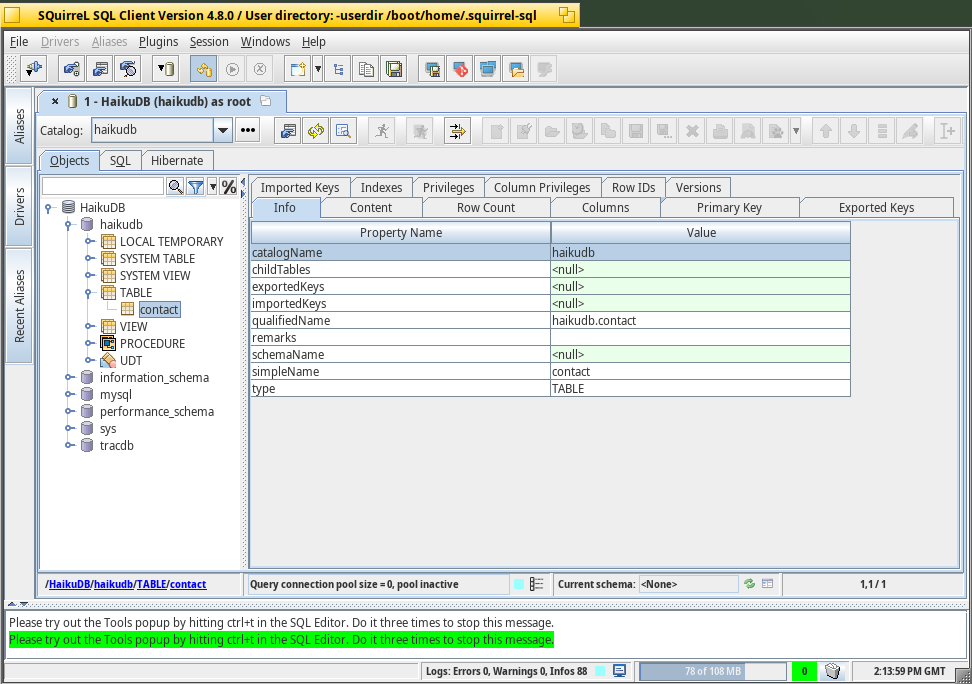
Task: Click the memory usage bar 78 of 108 MB
Action: (x=713, y=671)
